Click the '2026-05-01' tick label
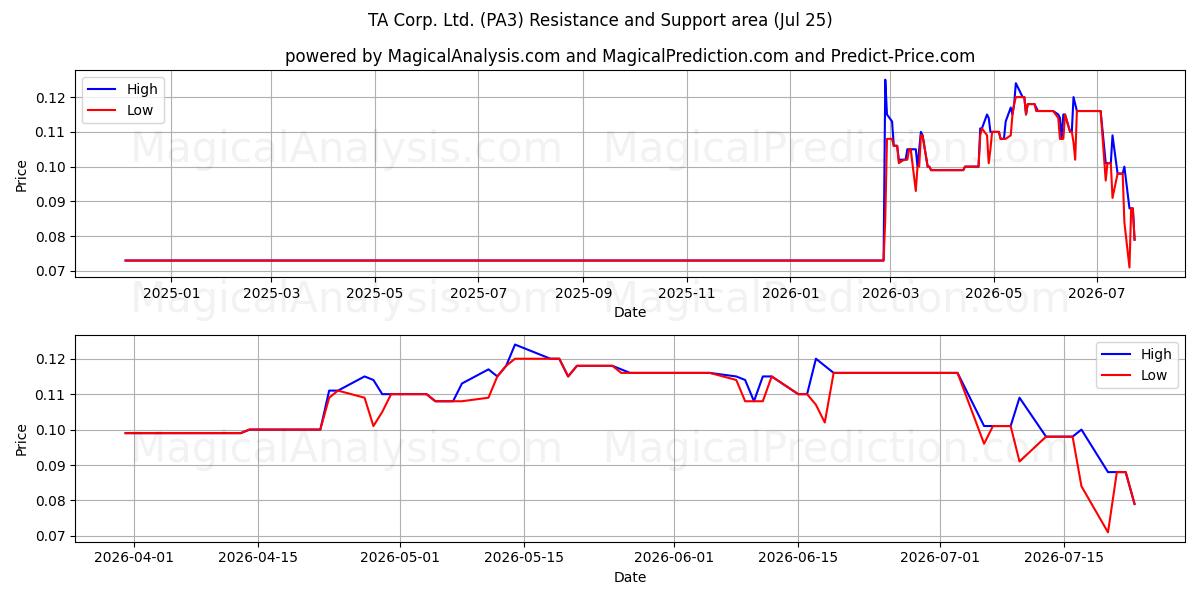1200x600 pixels. coord(400,558)
